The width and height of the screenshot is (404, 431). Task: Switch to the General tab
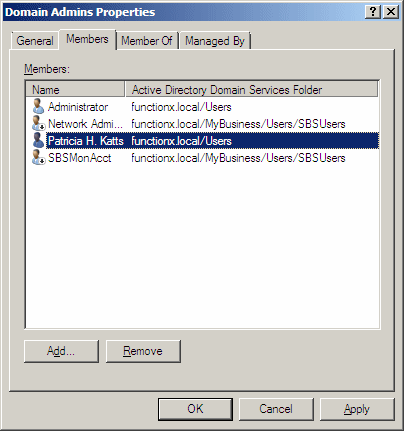[35, 41]
